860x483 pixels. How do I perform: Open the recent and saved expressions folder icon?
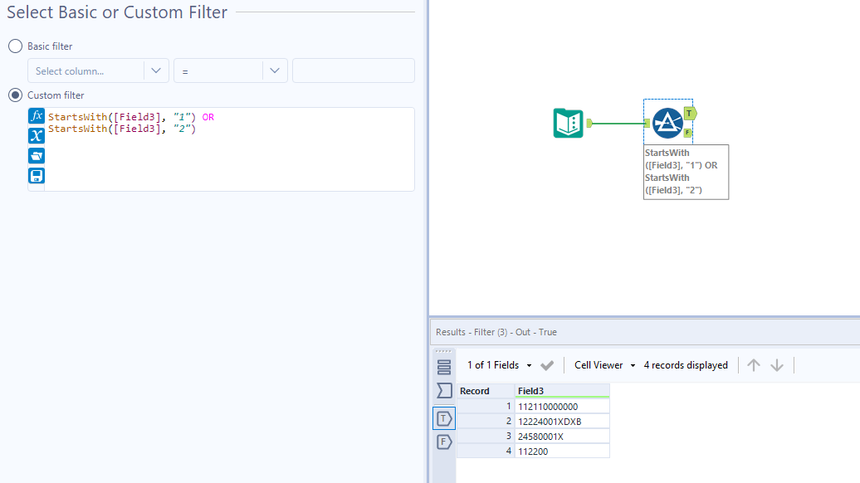(36, 156)
